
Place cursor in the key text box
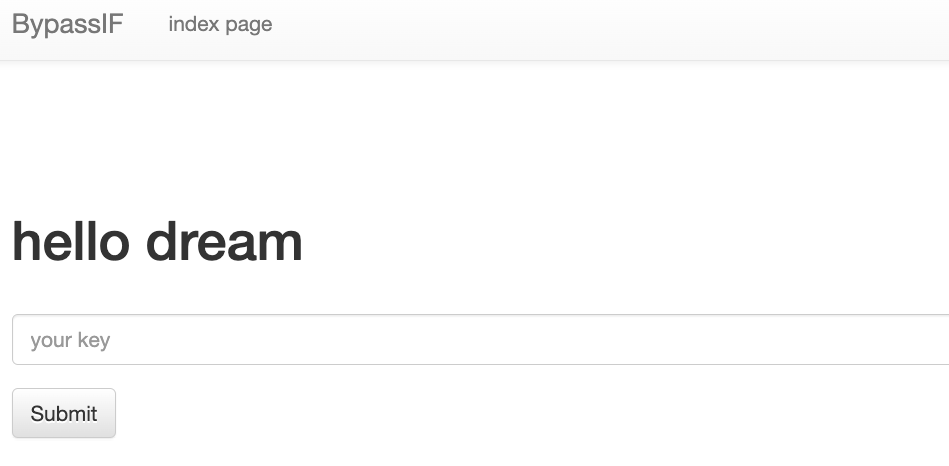481,340
